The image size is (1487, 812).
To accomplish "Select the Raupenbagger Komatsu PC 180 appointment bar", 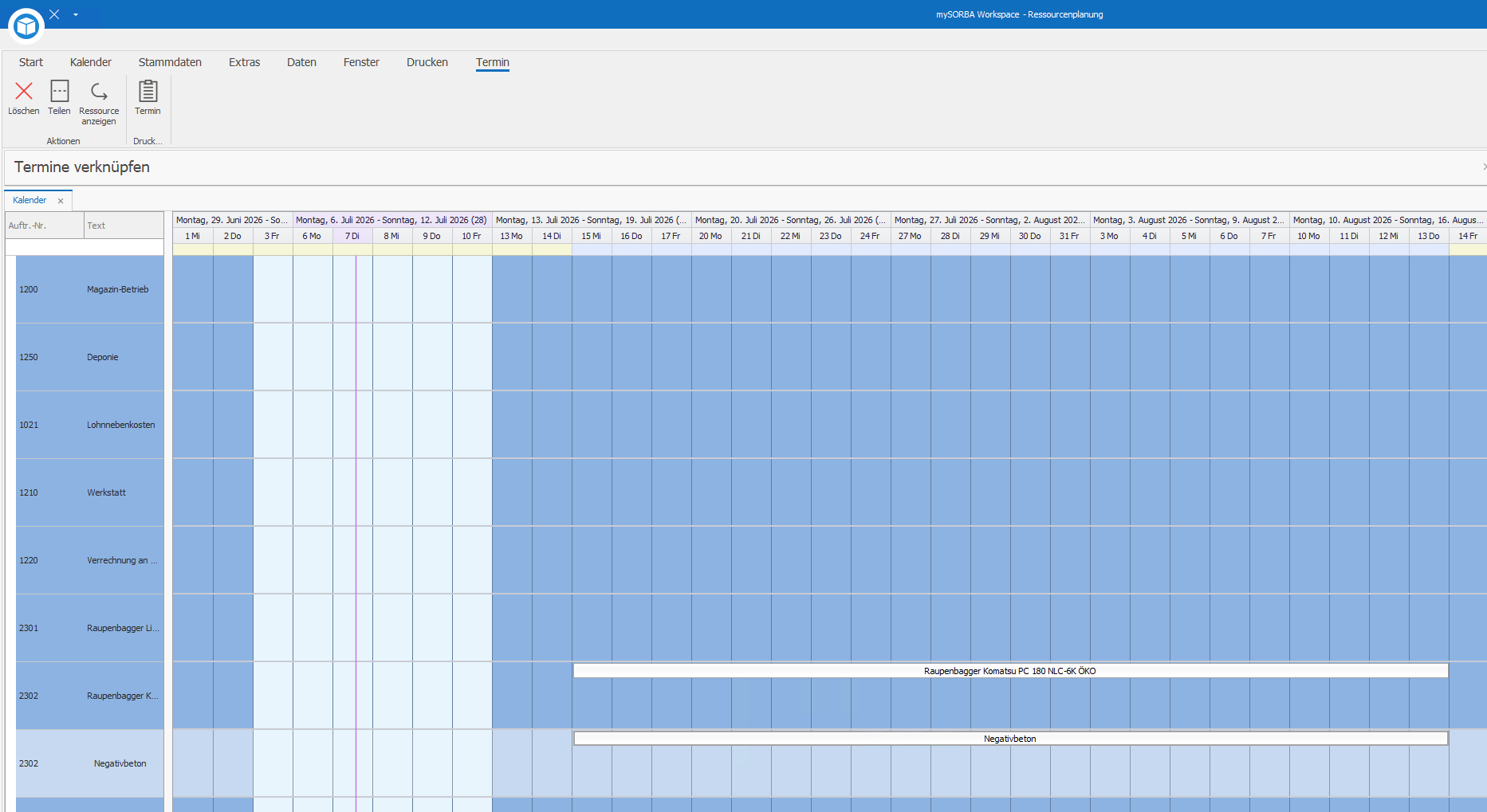I will click(1010, 671).
